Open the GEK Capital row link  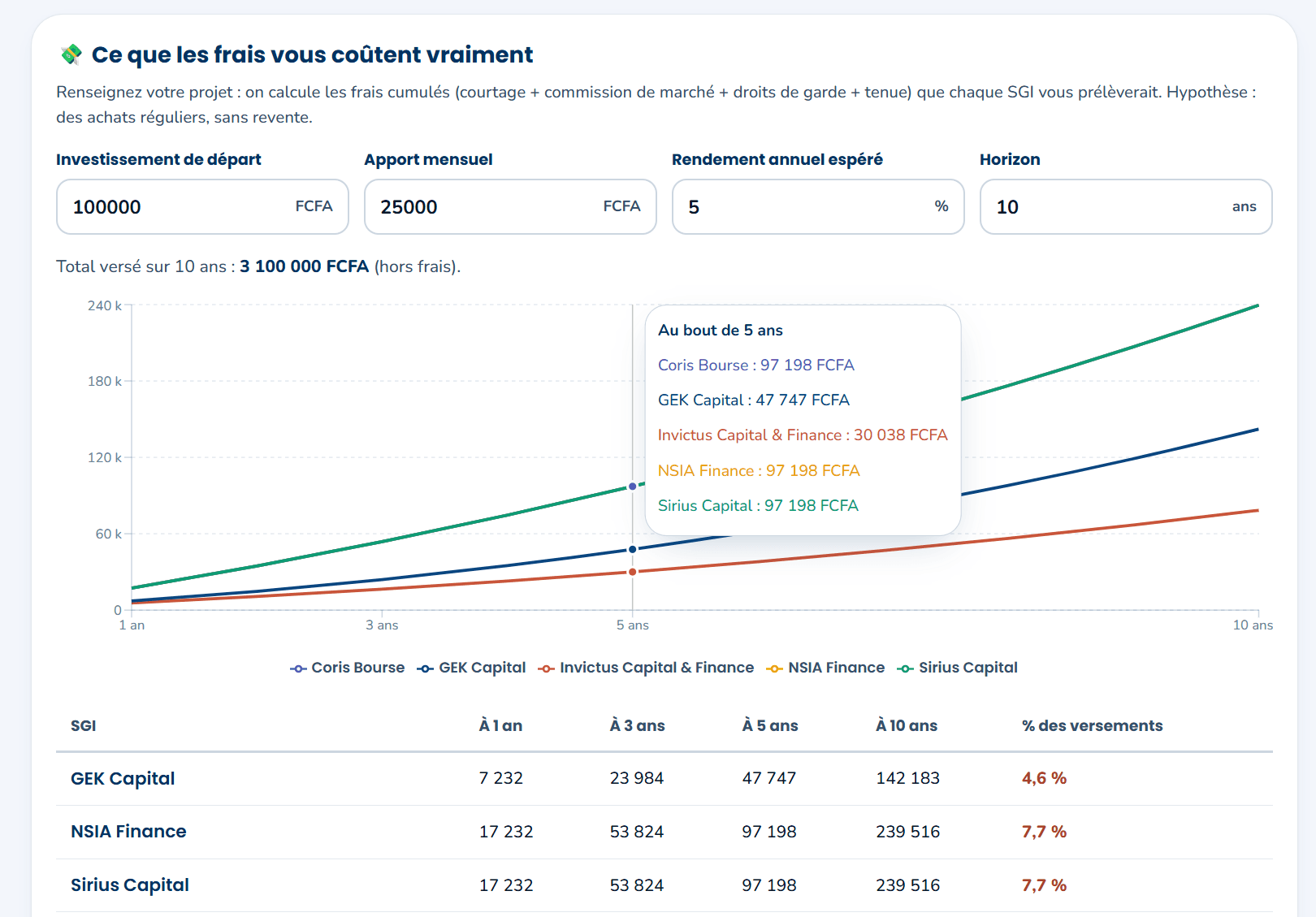click(123, 778)
